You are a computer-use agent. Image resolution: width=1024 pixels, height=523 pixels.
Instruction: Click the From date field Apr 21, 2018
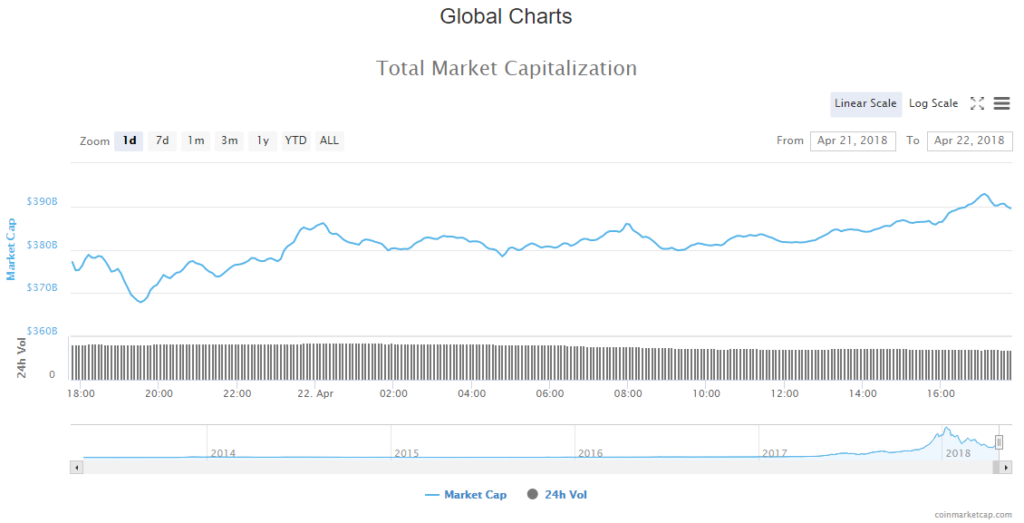pyautogui.click(x=853, y=141)
